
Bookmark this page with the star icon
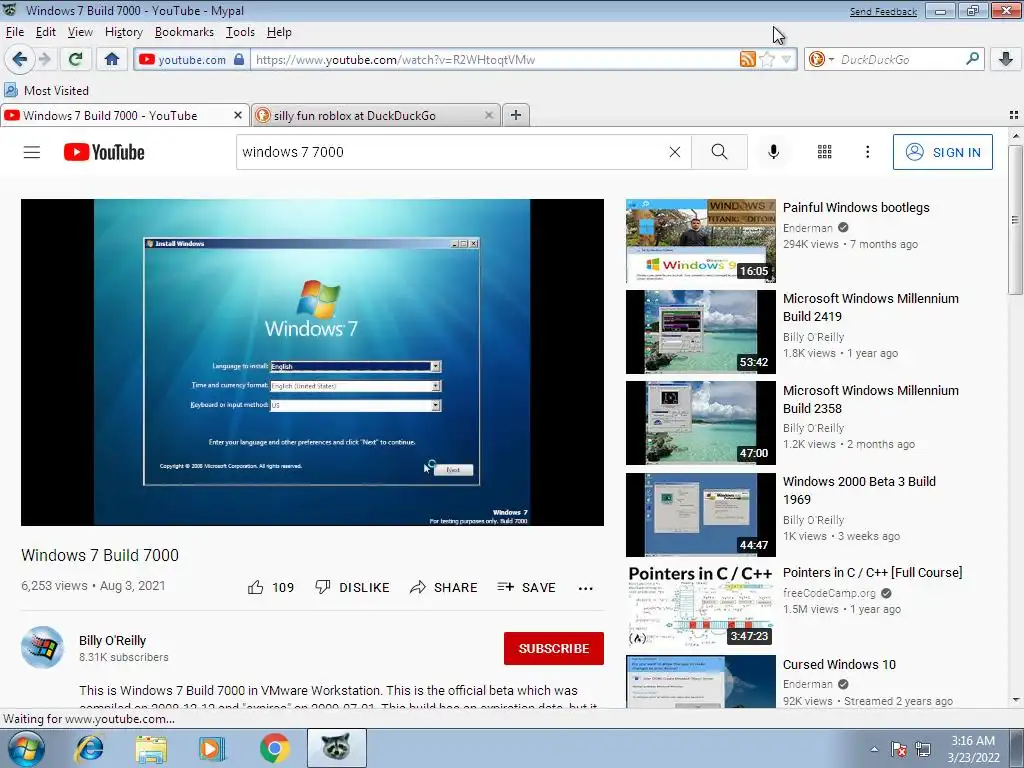click(x=767, y=59)
